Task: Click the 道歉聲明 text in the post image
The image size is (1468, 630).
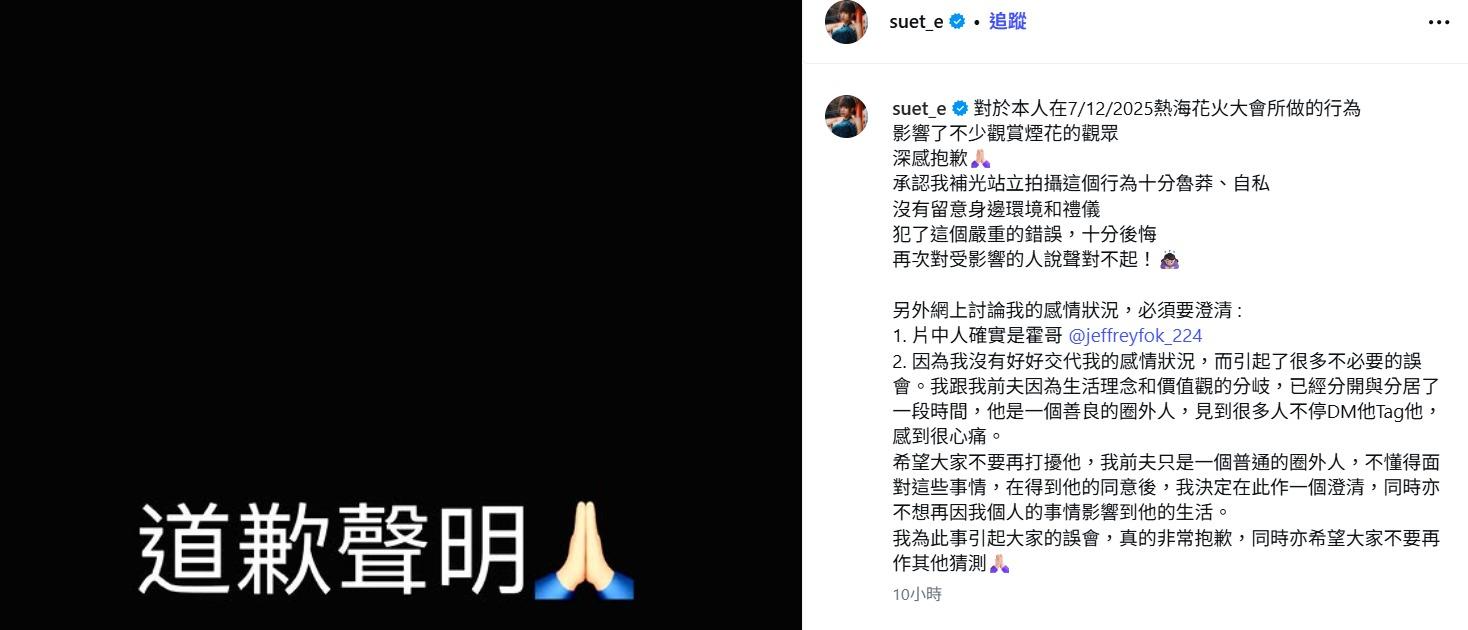Action: click(333, 551)
